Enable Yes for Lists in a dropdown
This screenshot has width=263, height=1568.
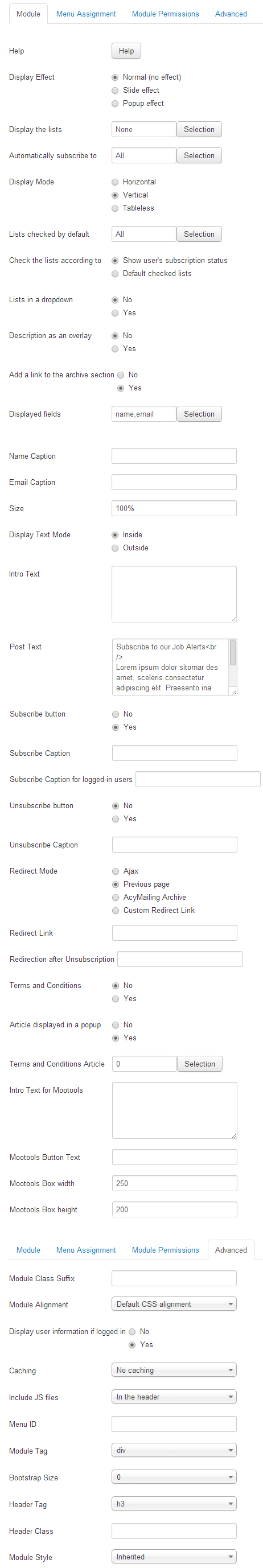click(x=115, y=313)
